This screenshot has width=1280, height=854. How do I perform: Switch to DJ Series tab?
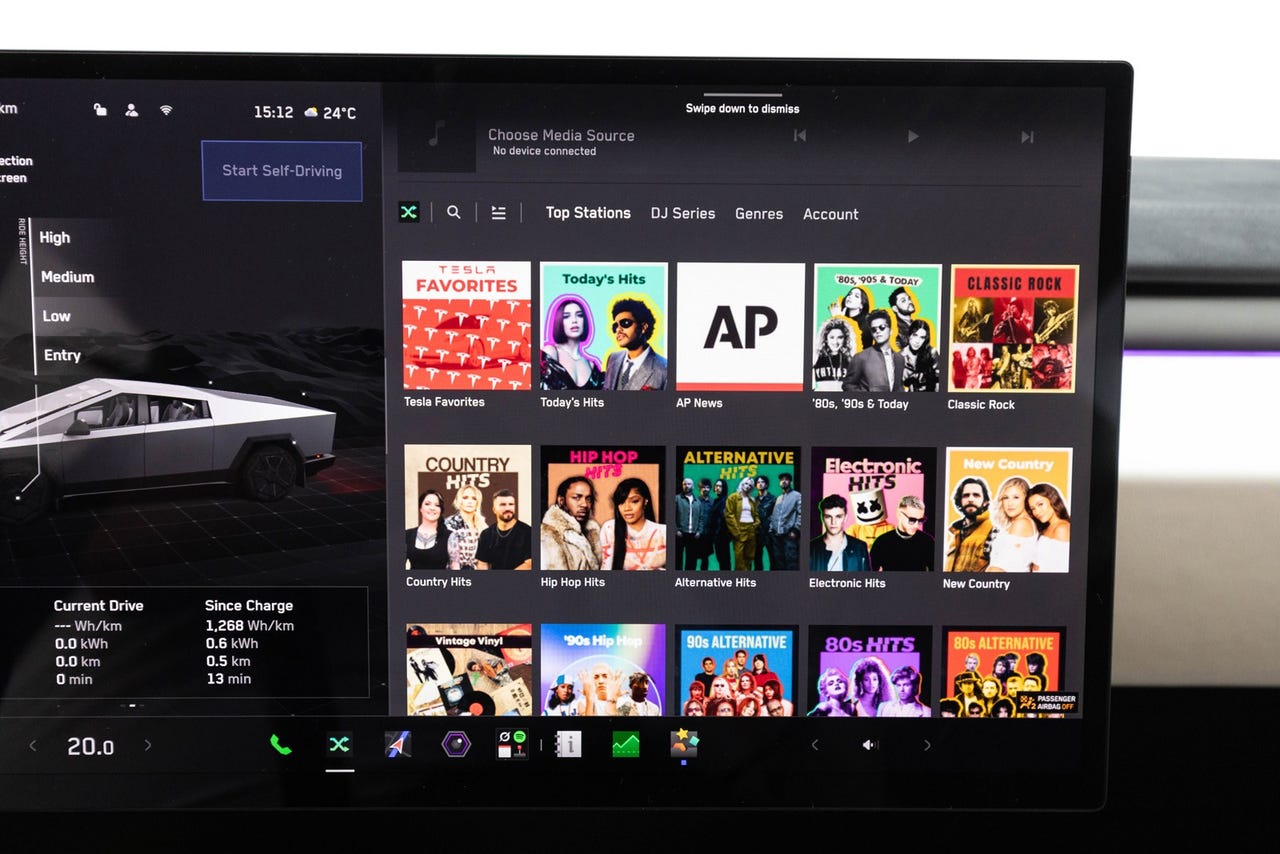[x=683, y=213]
